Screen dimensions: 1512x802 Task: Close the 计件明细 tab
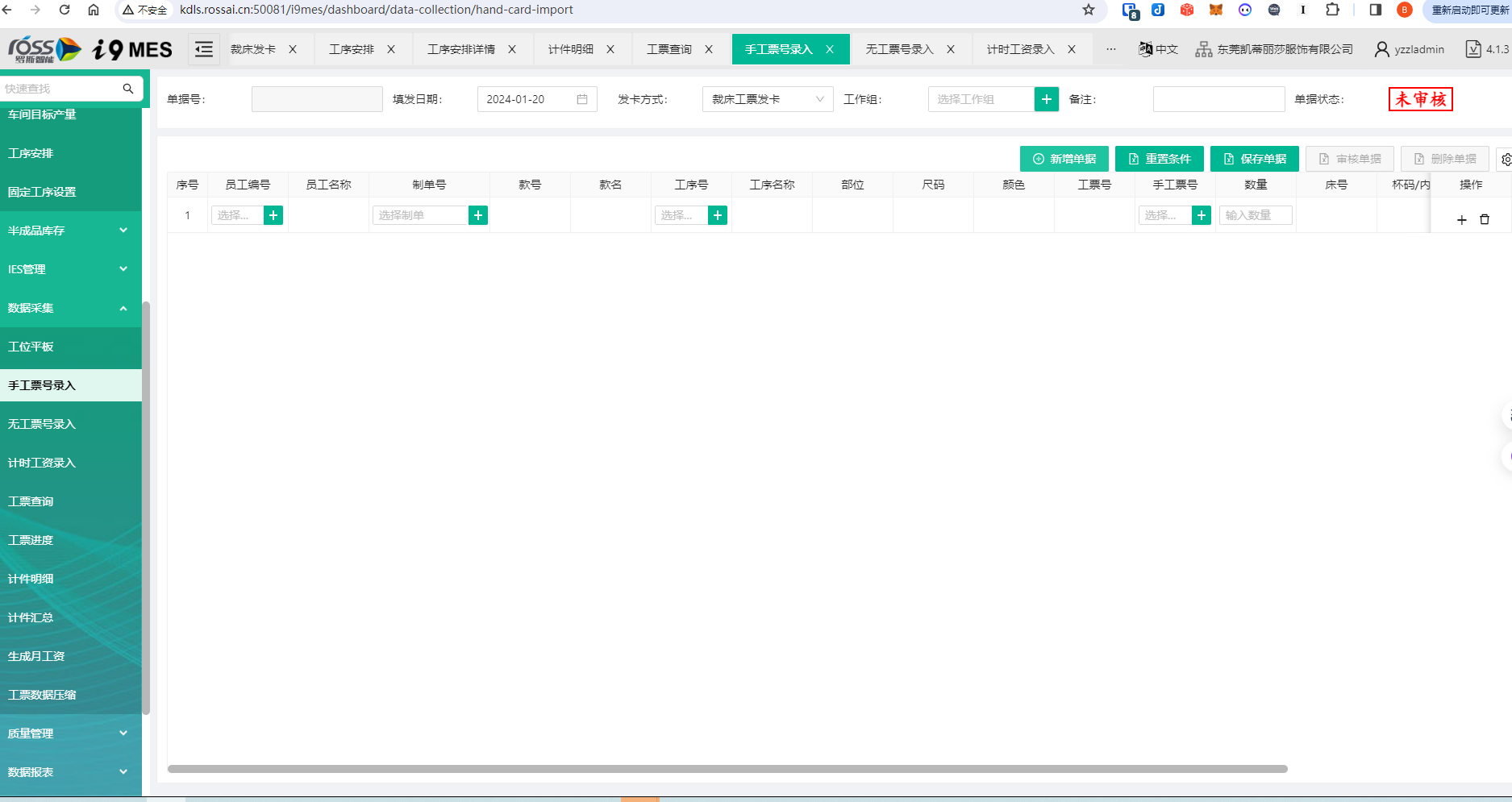point(610,49)
